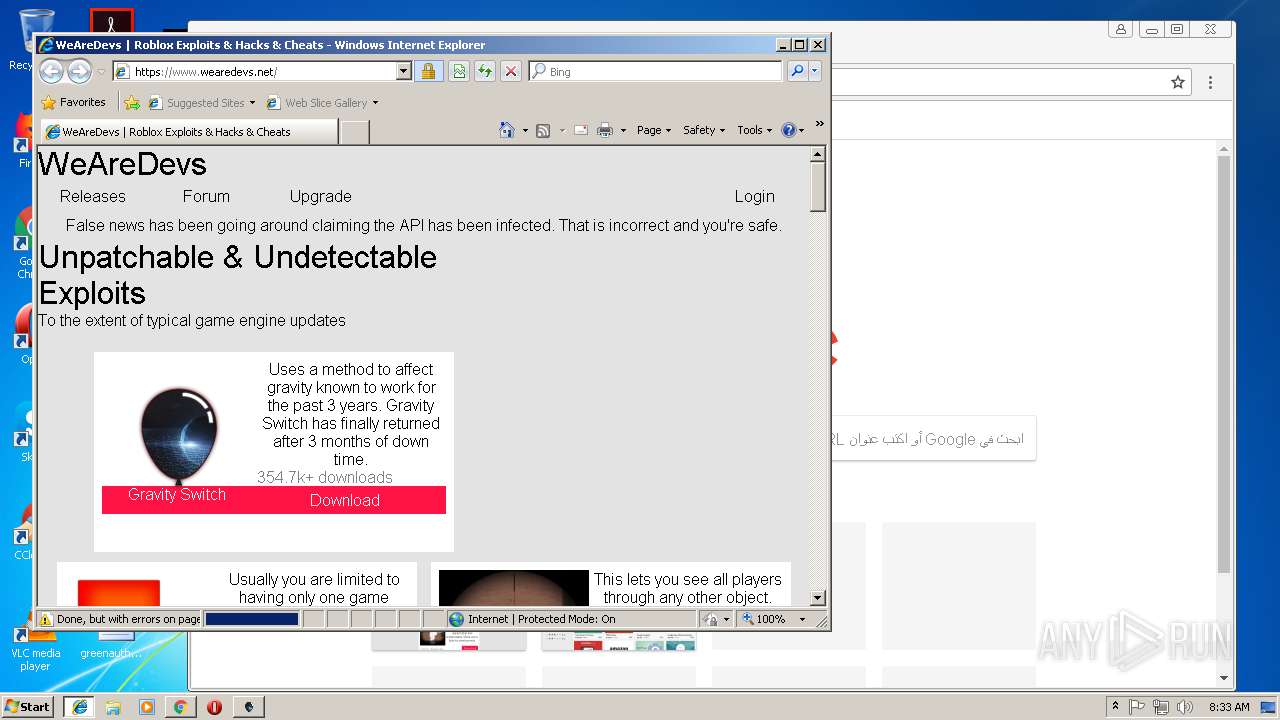Screen dimensions: 1280x720
Task: Click the page scrollbar up arrow in IE
Action: coord(817,154)
